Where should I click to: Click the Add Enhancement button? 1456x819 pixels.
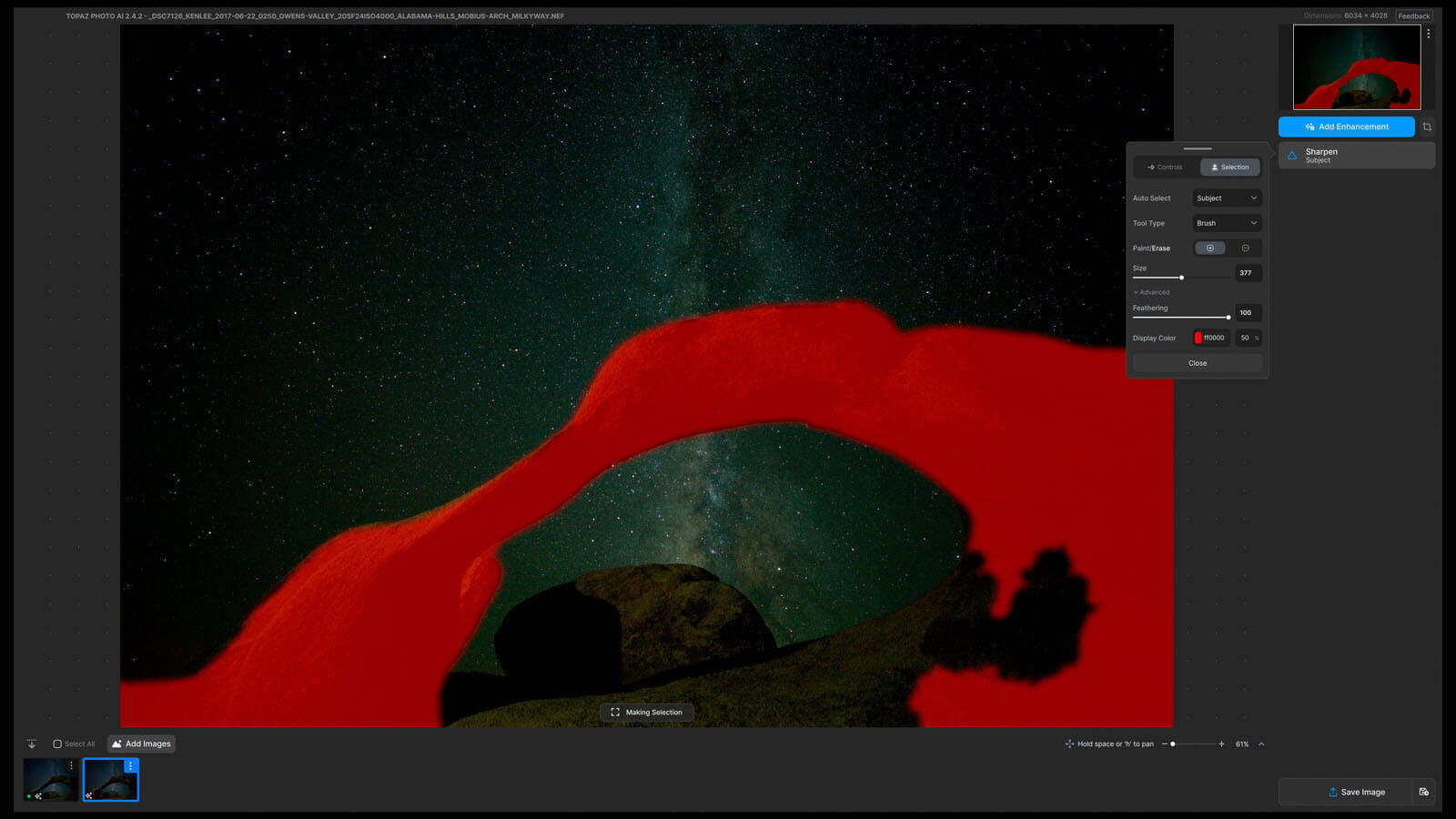point(1346,126)
